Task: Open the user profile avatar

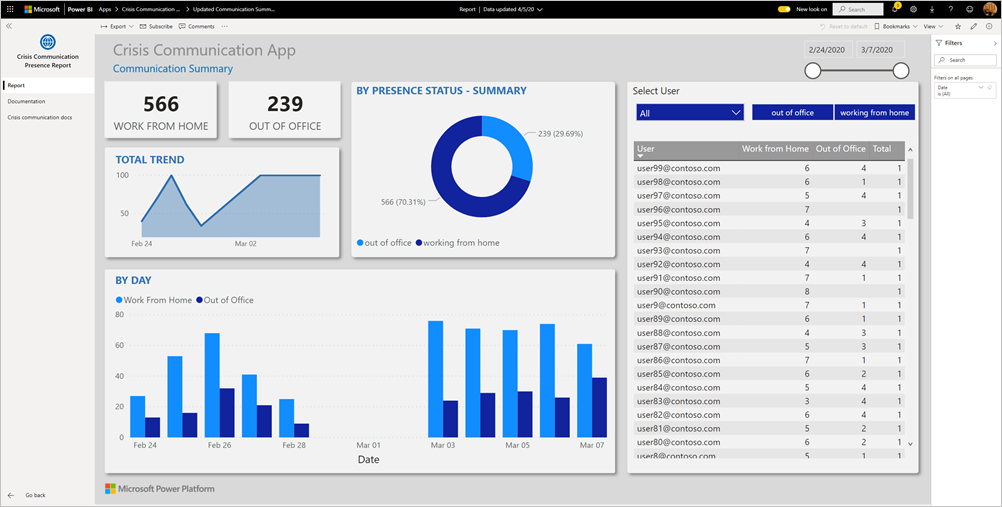Action: coord(989,10)
